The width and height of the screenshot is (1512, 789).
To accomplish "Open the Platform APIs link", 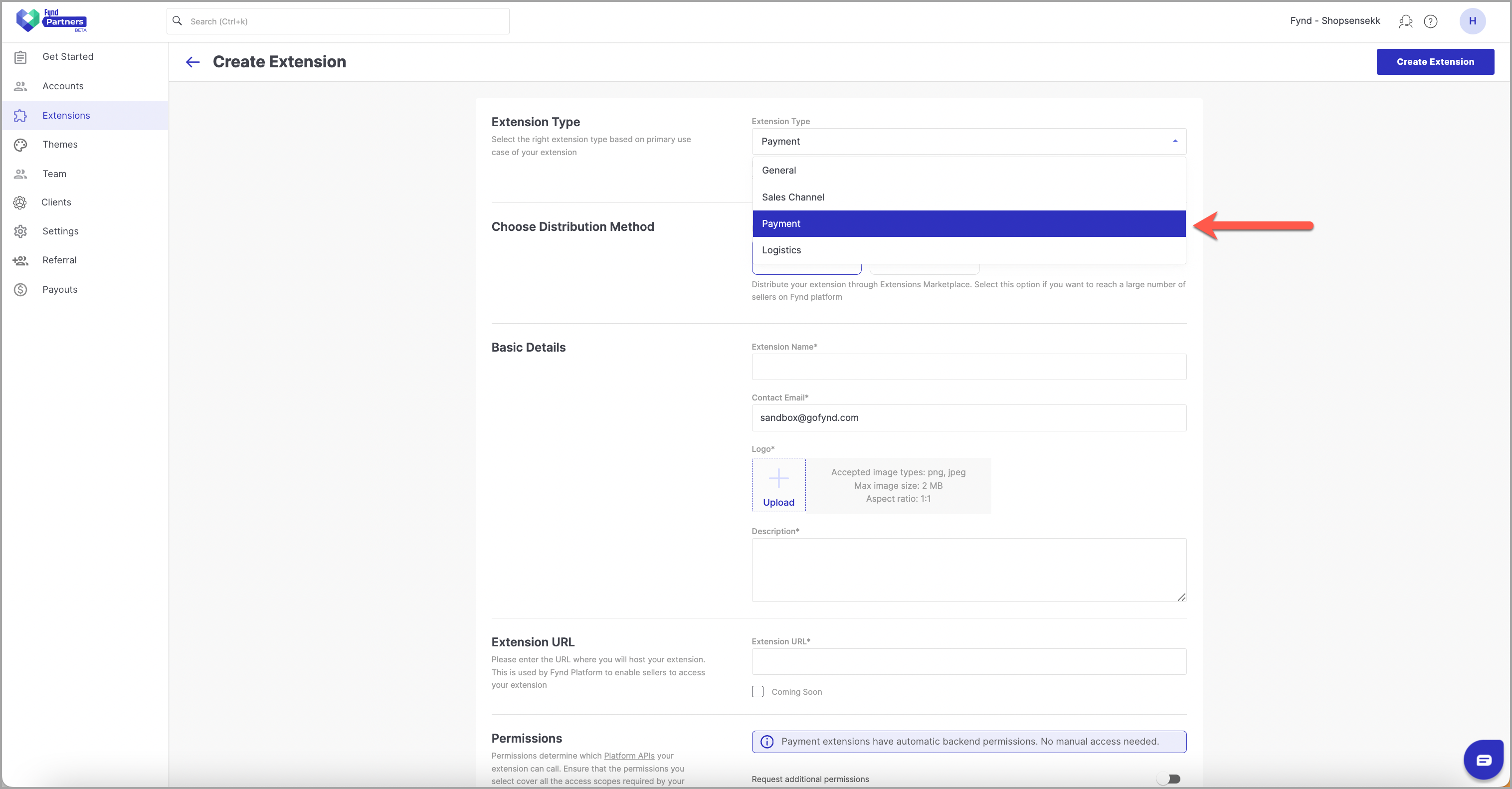I will (629, 756).
